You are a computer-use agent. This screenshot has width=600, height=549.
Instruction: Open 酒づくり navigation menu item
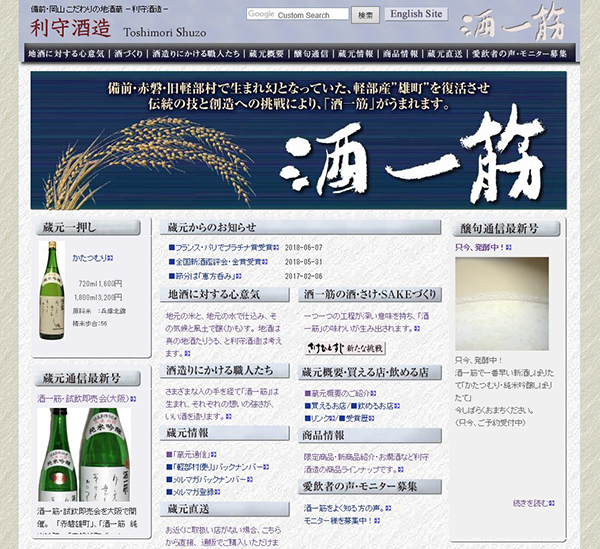(128, 54)
